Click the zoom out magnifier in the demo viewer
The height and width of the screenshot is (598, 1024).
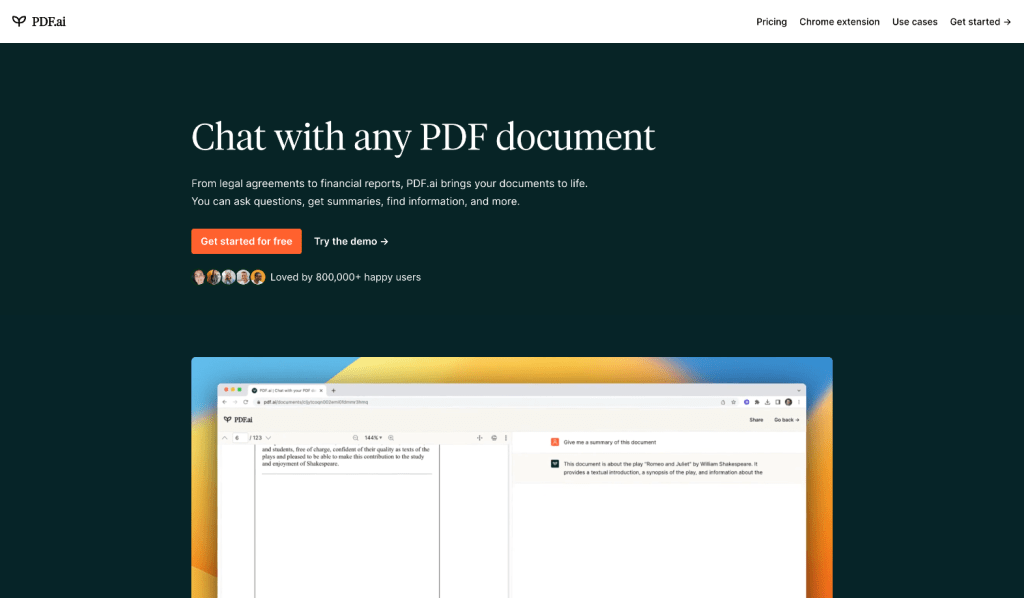[x=355, y=438]
